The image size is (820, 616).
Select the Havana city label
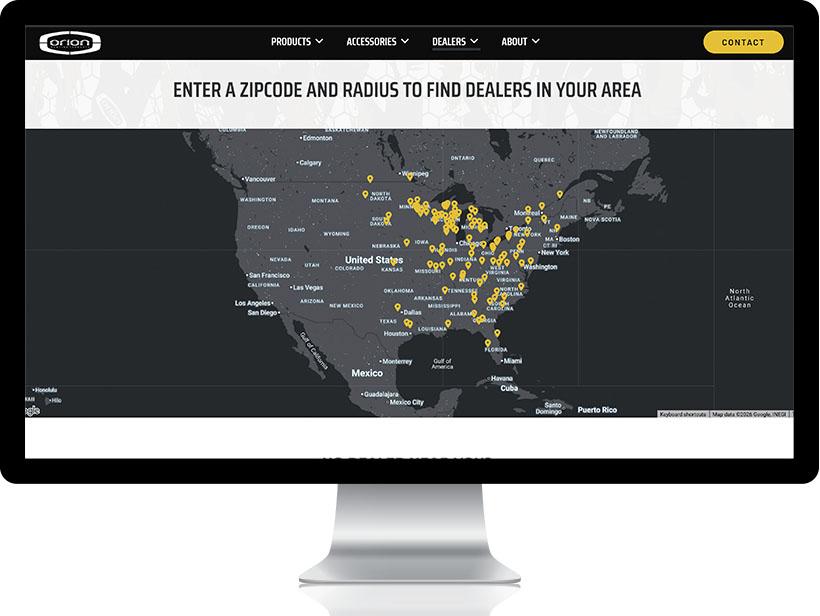pos(502,378)
